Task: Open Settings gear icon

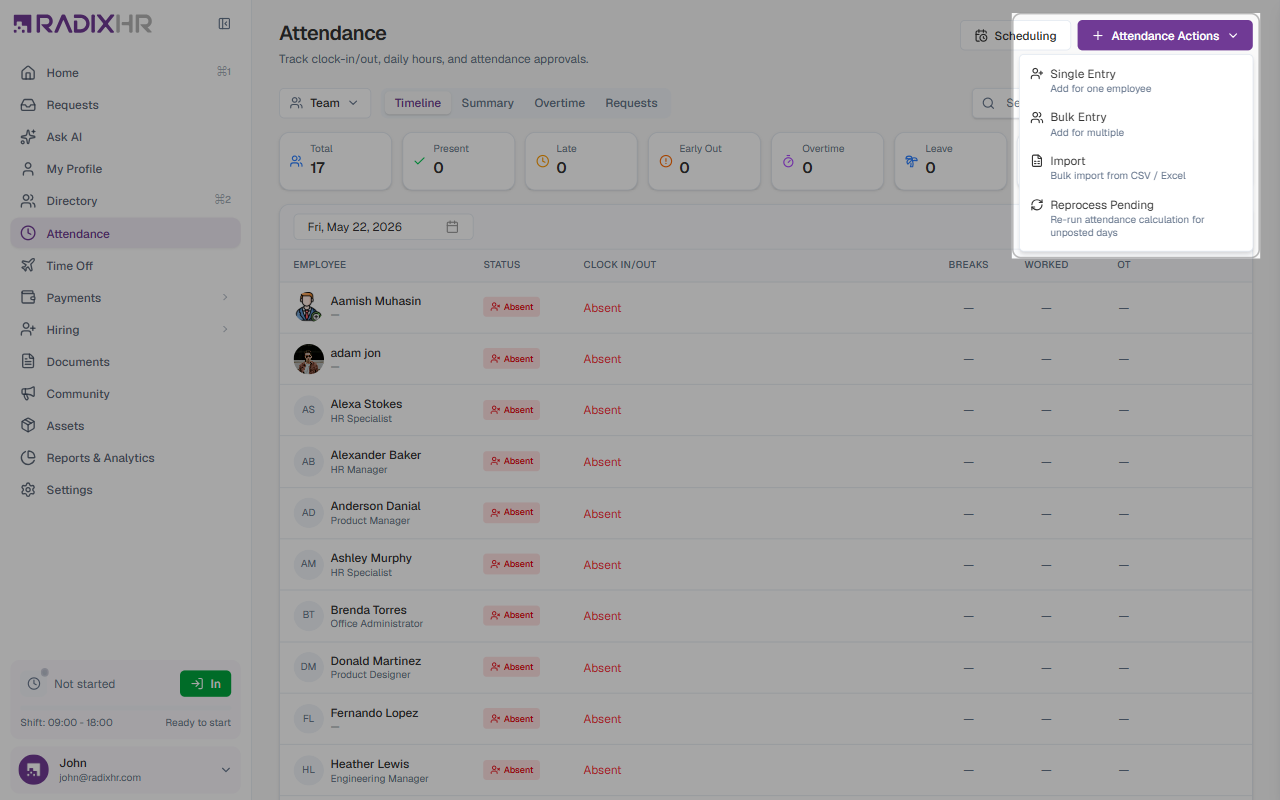Action: [28, 489]
